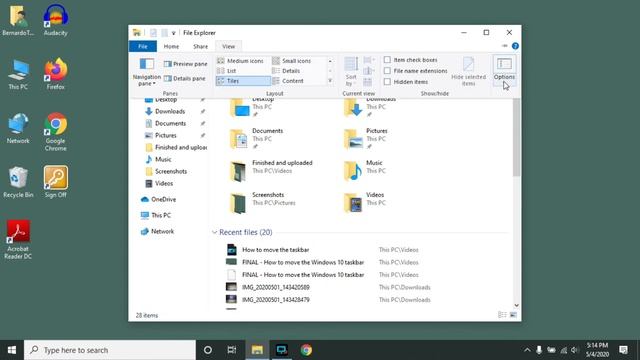
Task: Select Network in navigation pane
Action: click(162, 231)
